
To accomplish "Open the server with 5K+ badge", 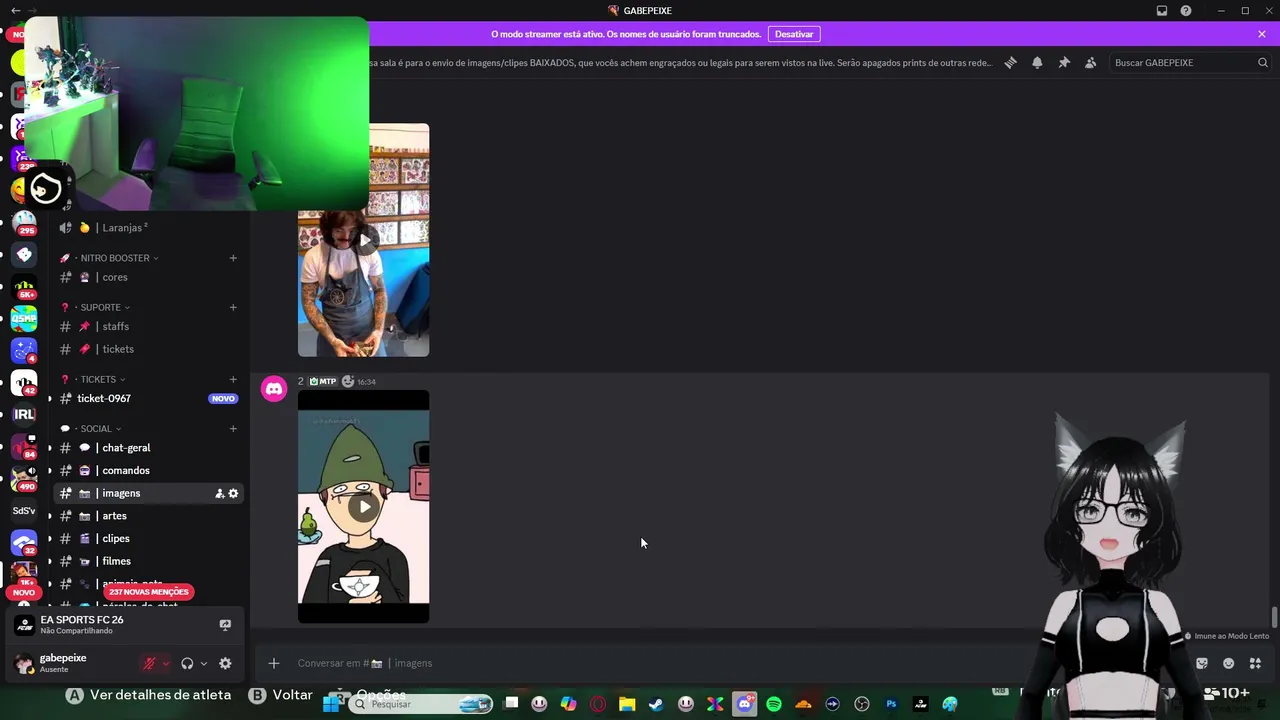I will pyautogui.click(x=24, y=287).
